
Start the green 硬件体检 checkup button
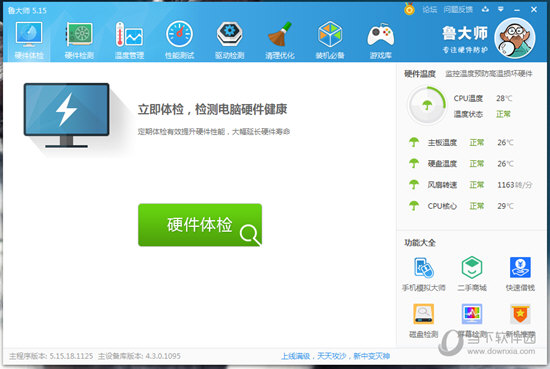tap(200, 225)
